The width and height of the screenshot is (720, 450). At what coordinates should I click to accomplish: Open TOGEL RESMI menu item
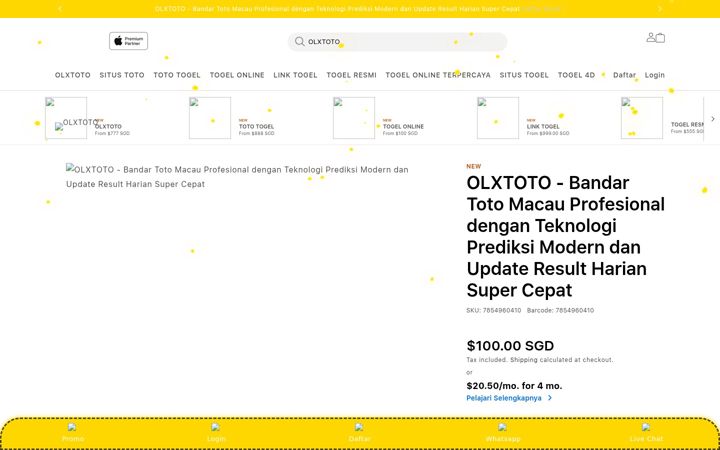[351, 75]
